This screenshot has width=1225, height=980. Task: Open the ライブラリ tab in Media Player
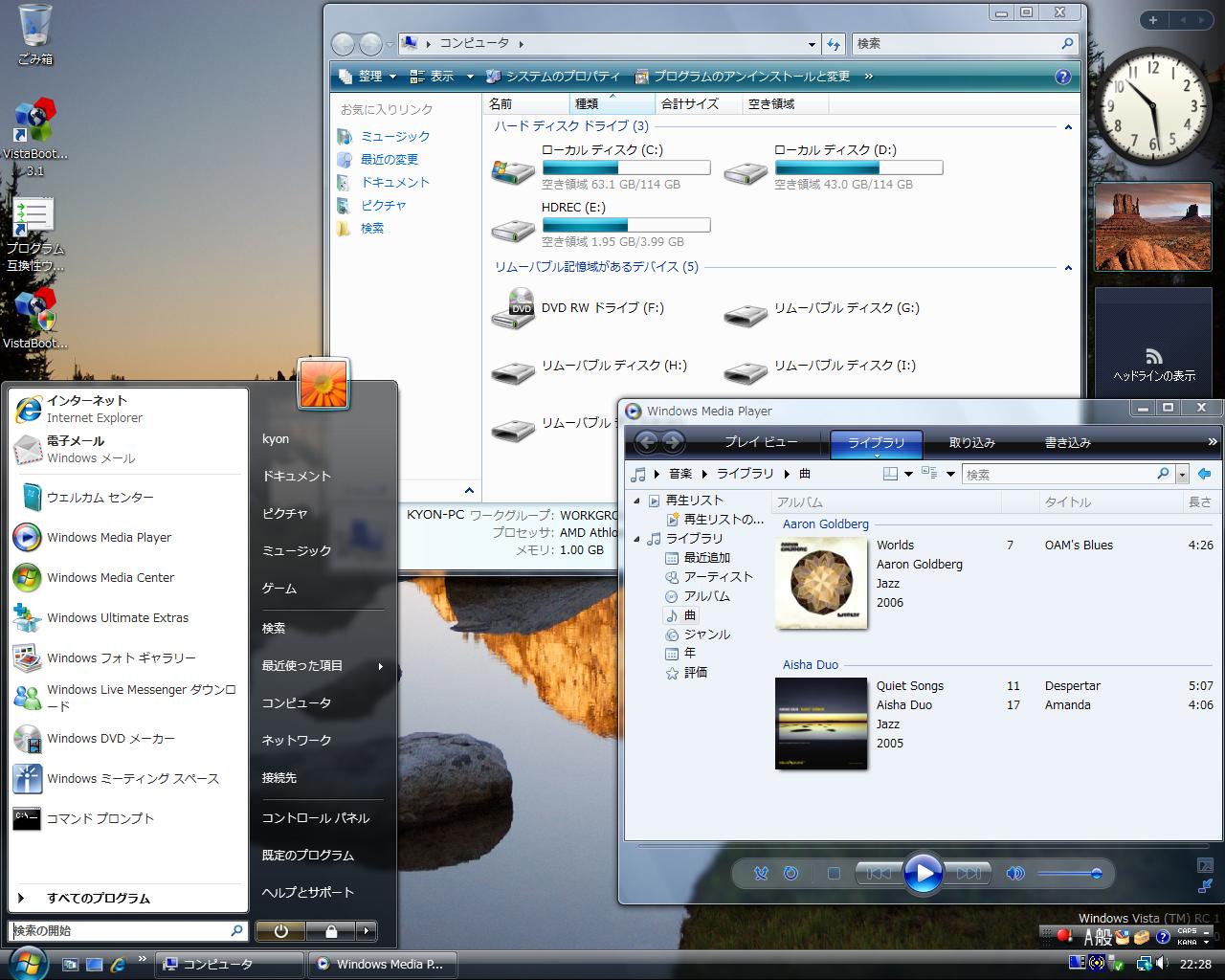point(876,442)
